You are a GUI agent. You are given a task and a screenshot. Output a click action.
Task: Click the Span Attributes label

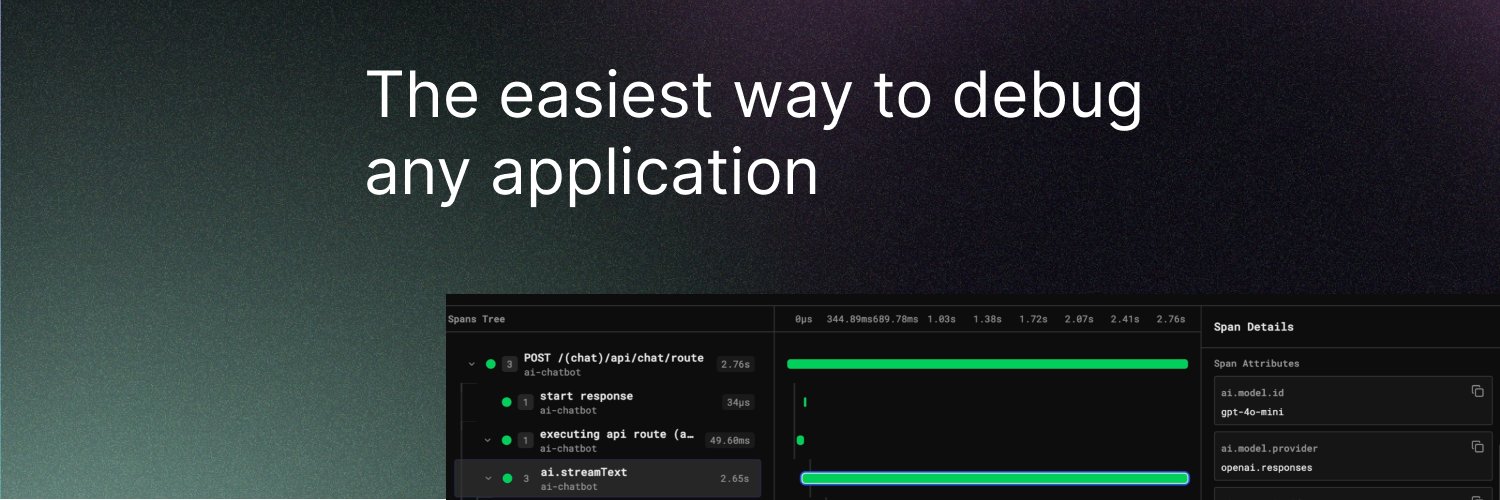pos(1256,363)
